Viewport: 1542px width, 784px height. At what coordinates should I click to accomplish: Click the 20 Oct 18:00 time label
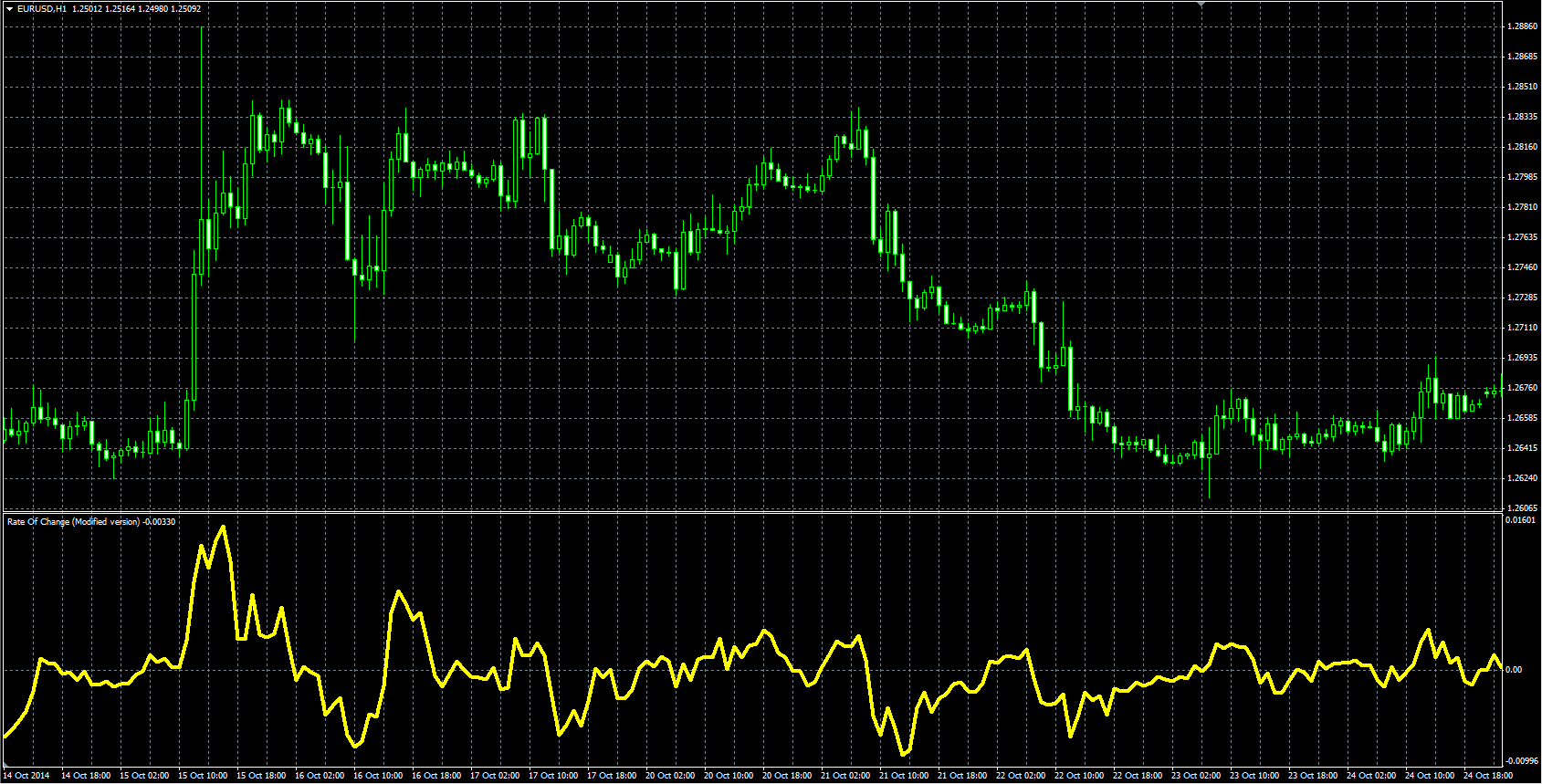point(787,776)
